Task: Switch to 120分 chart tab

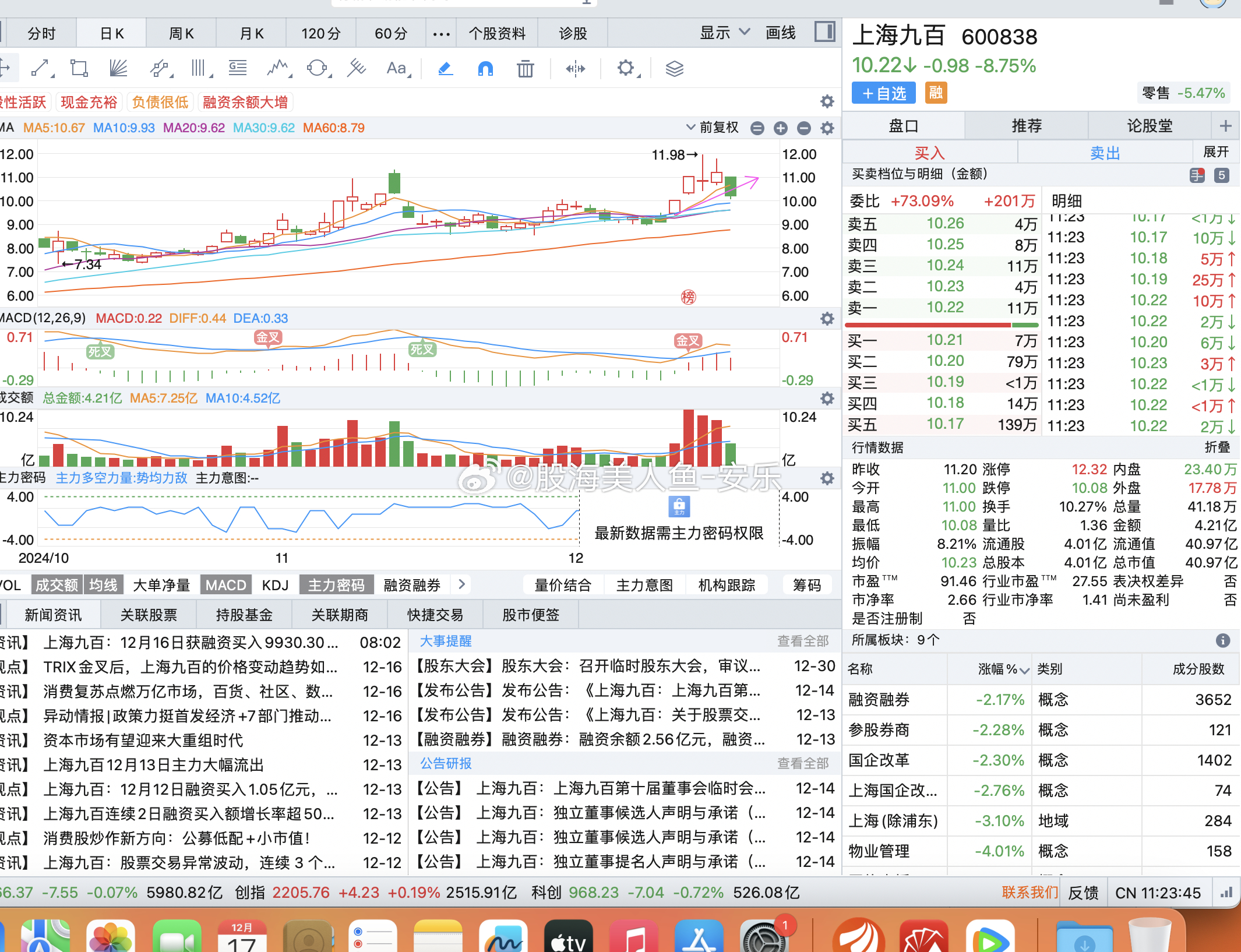Action: [x=321, y=34]
